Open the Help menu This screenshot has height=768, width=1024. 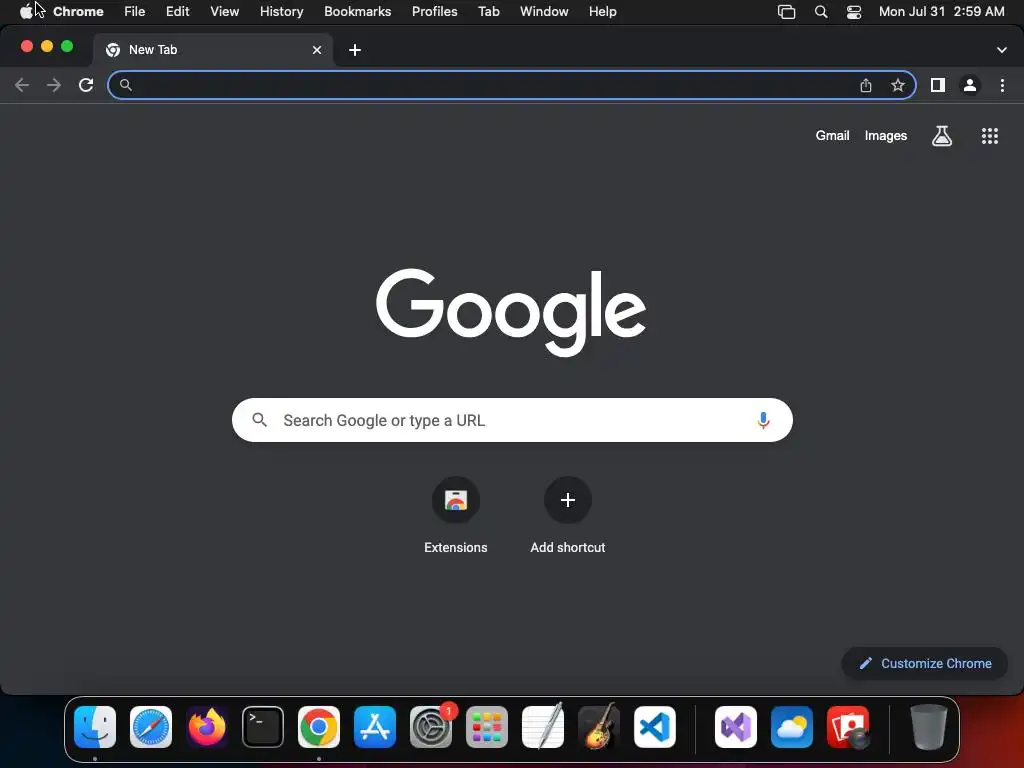602,11
